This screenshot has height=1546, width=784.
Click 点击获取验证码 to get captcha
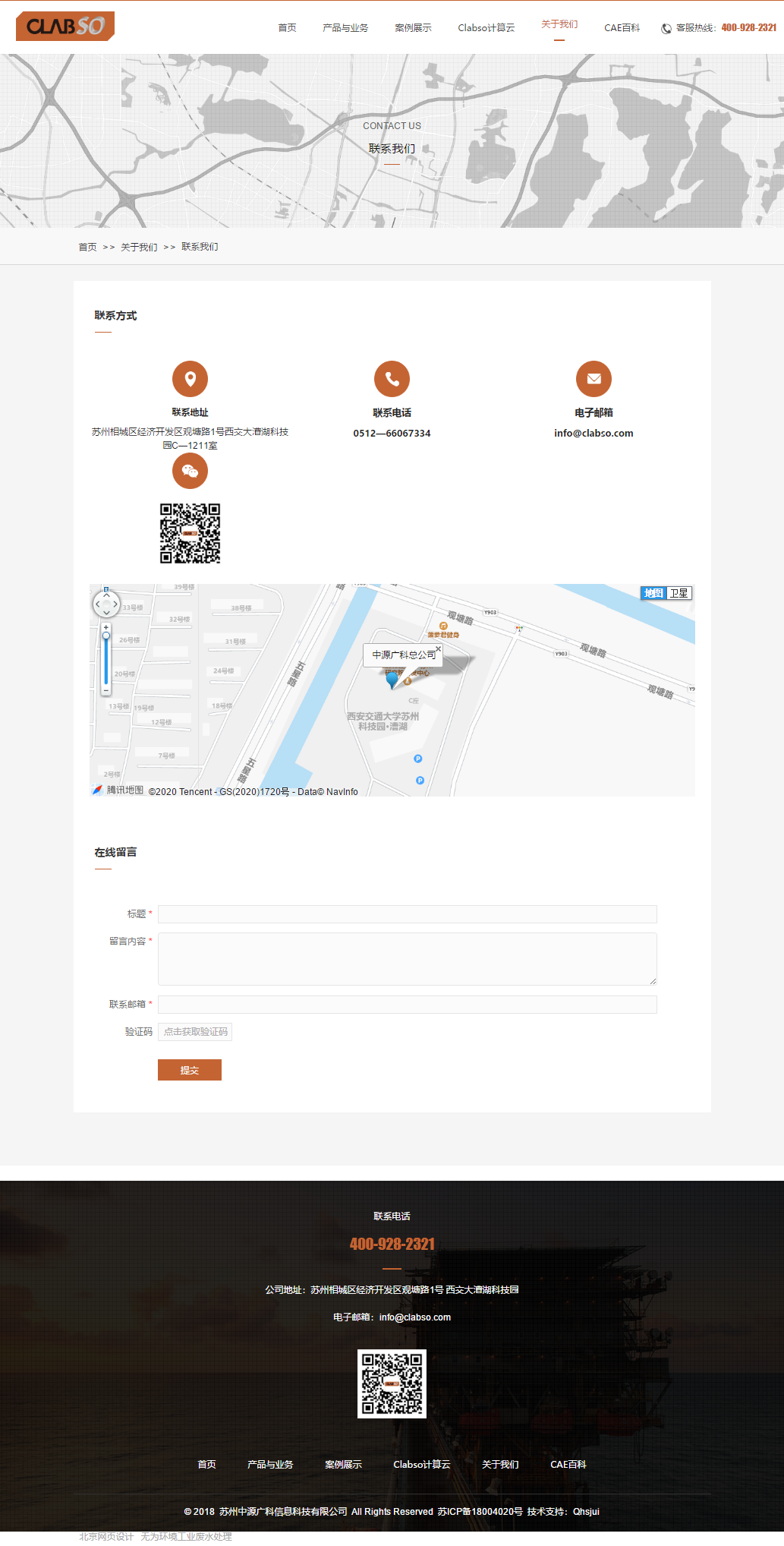point(195,1032)
